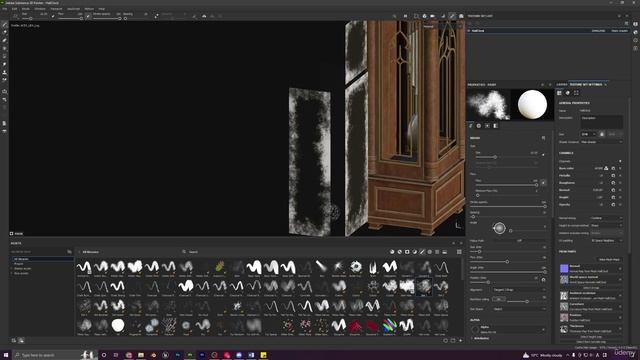640x360 pixels.
Task: Click the brush Angle dial
Action: [x=499, y=228]
